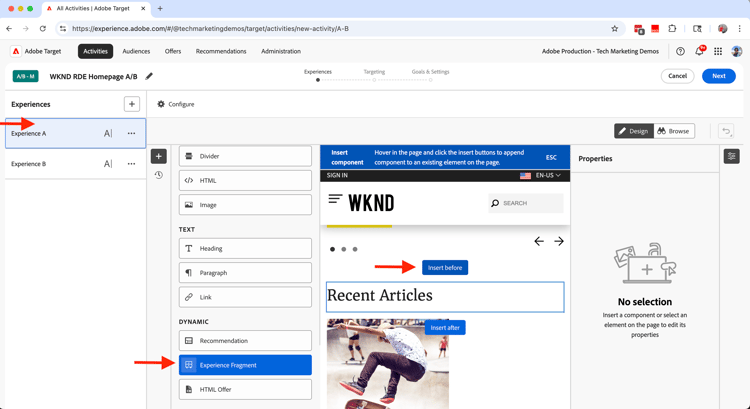Click the SIGN IN link

[x=337, y=176]
